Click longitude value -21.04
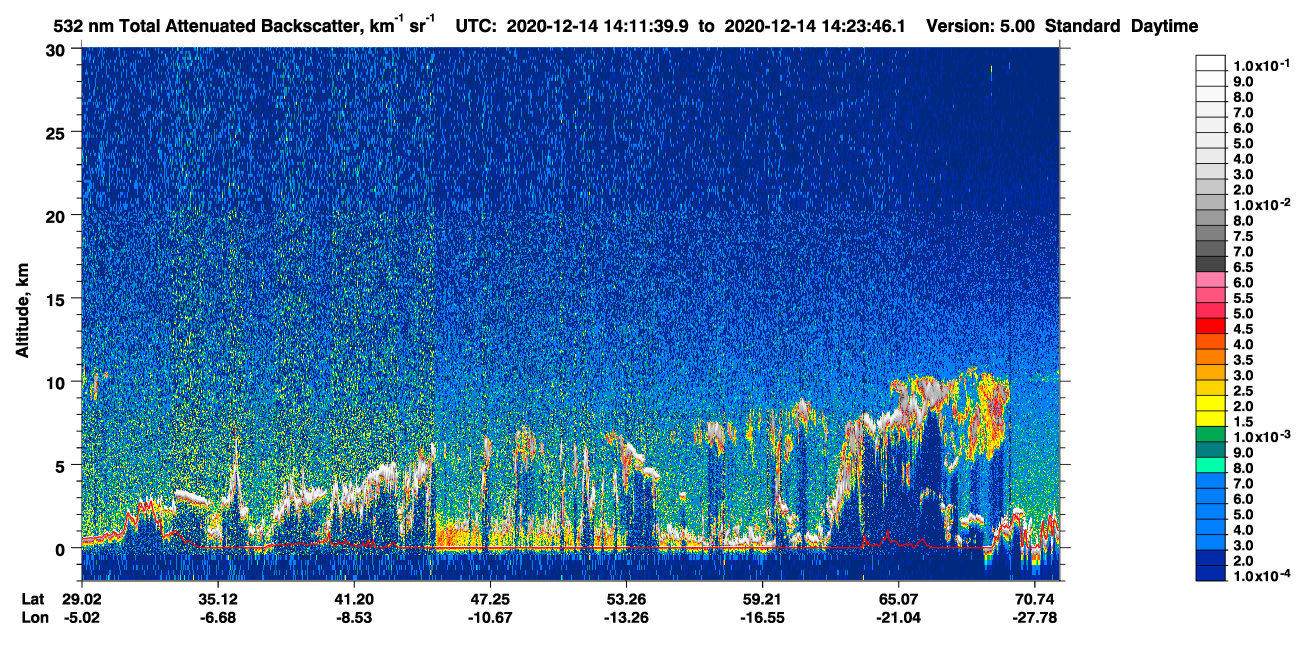The height and width of the screenshot is (667, 1300). pyautogui.click(x=898, y=618)
